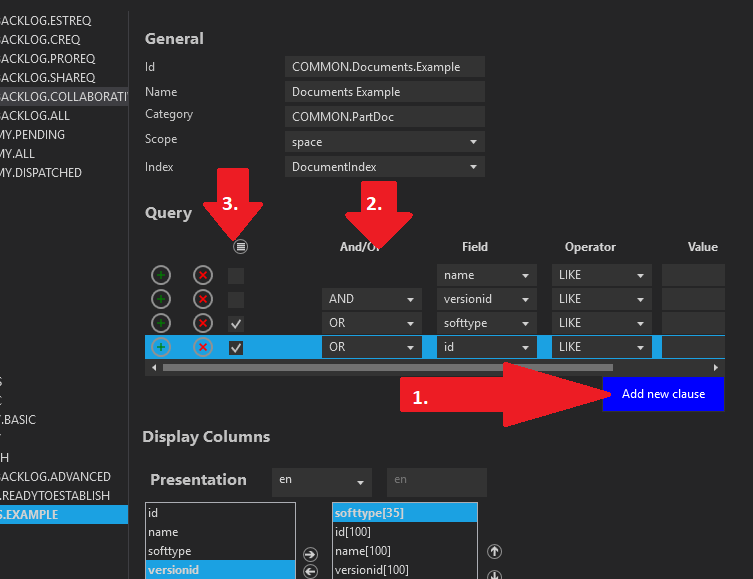Click the Add new clause button
This screenshot has width=753, height=579.
pos(663,394)
